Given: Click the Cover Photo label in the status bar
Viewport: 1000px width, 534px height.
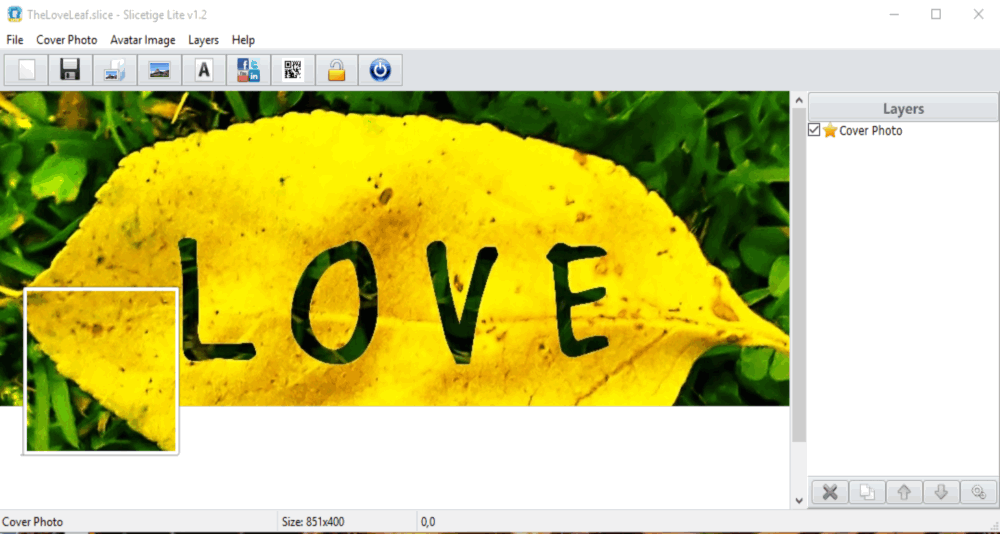Looking at the screenshot, I should [x=33, y=522].
